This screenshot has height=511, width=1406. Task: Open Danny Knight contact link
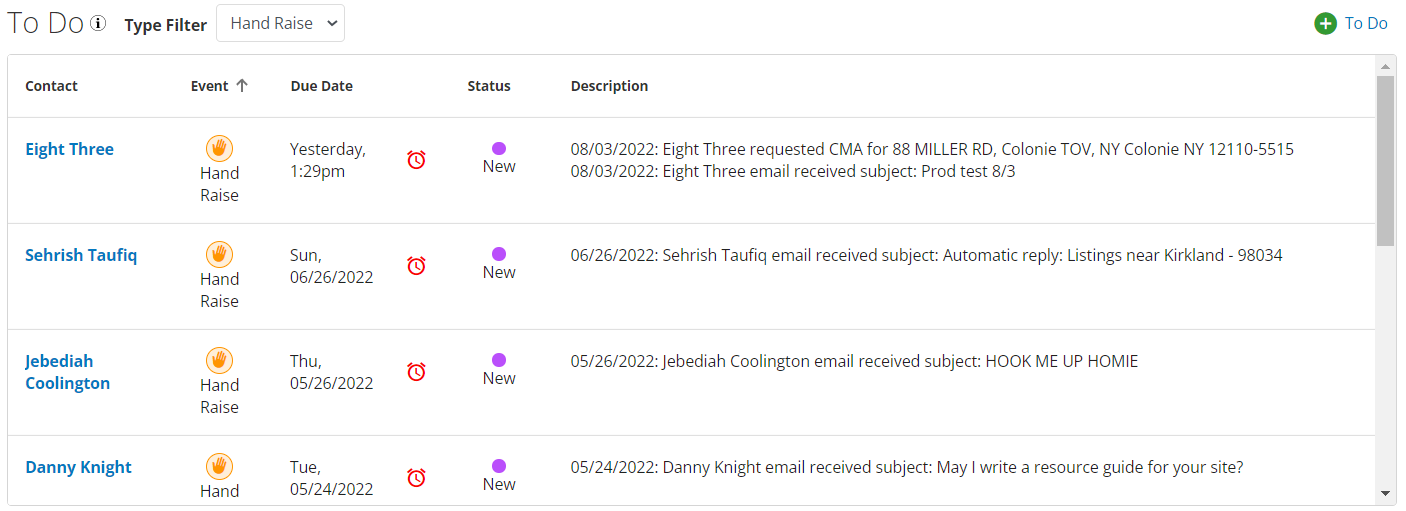(x=79, y=467)
